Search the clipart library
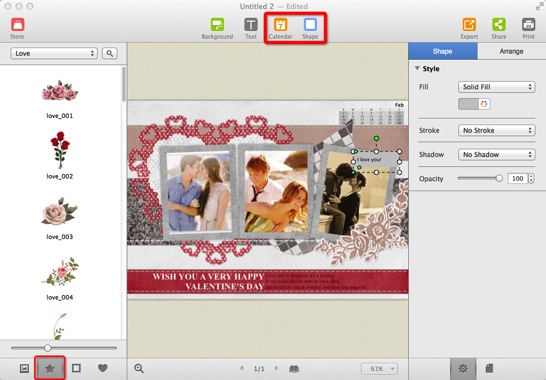 (x=110, y=53)
